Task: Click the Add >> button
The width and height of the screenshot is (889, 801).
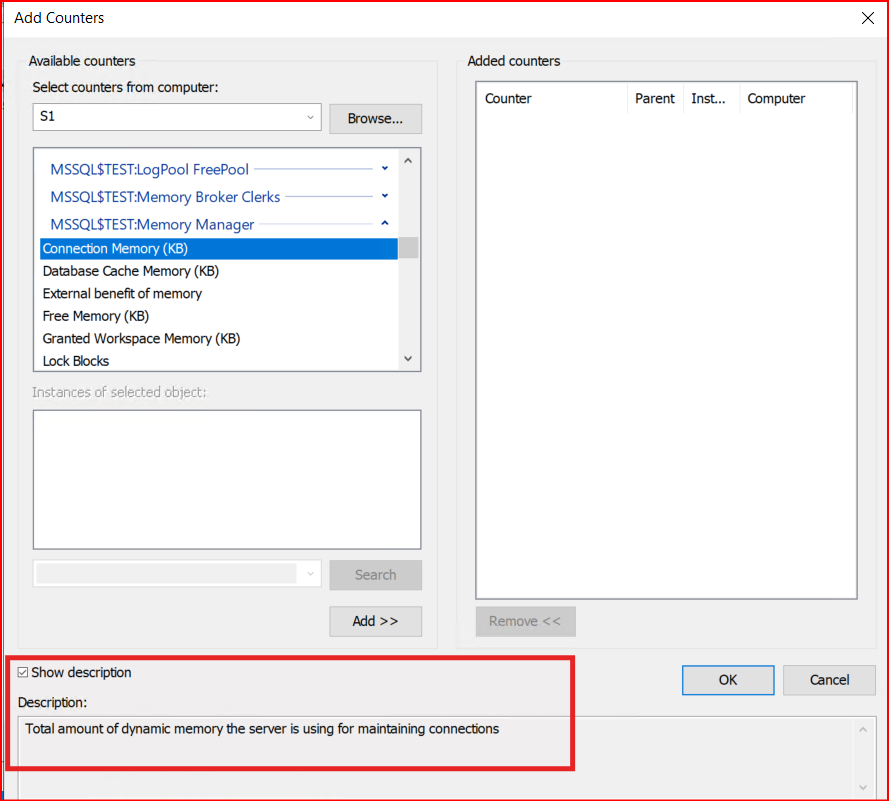Action: tap(375, 621)
